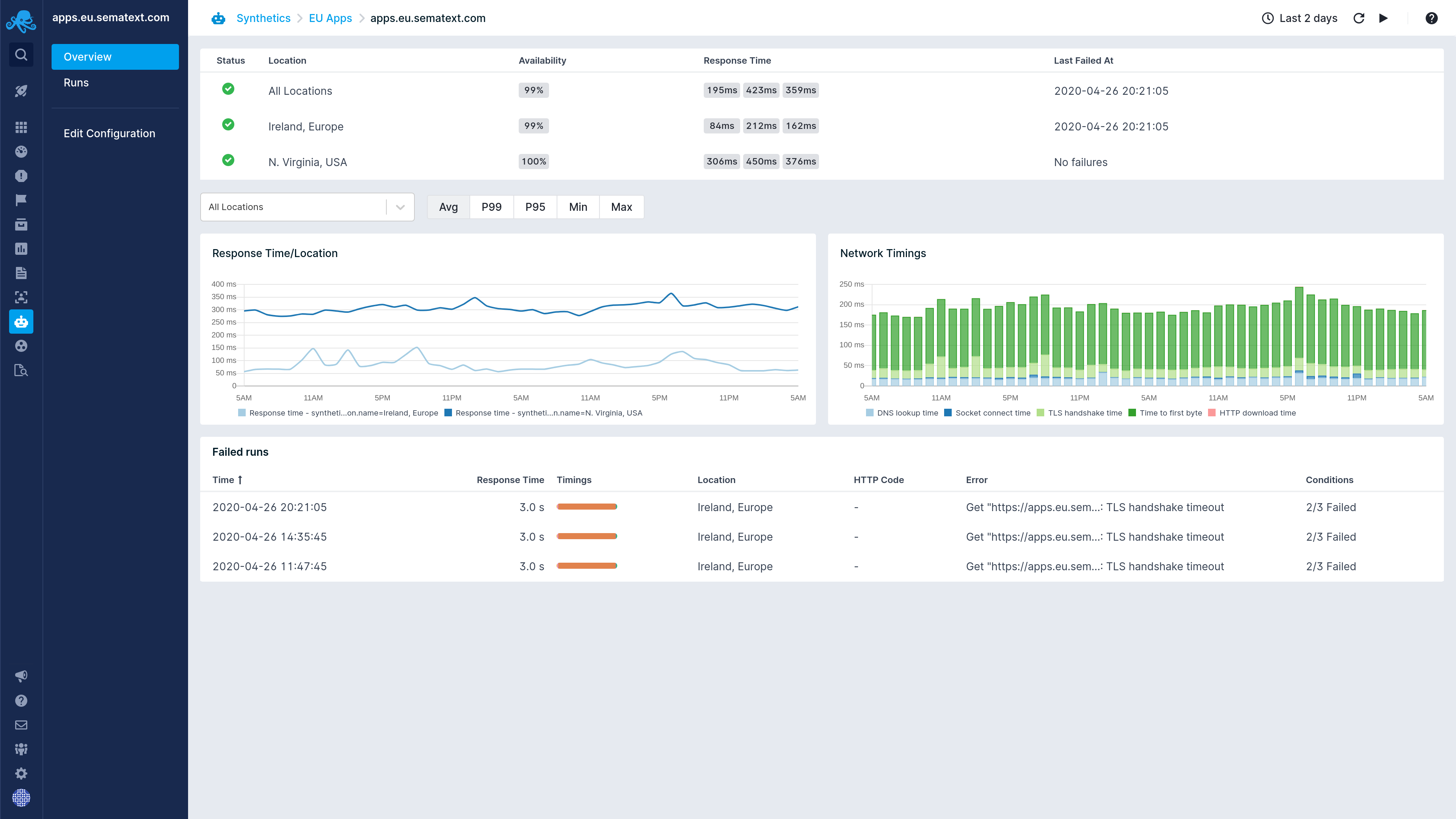
Task: Toggle the Min response time view
Action: (578, 206)
